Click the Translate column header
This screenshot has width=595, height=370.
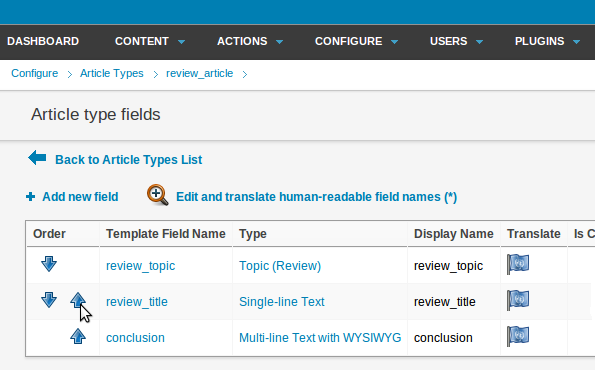pyautogui.click(x=534, y=234)
